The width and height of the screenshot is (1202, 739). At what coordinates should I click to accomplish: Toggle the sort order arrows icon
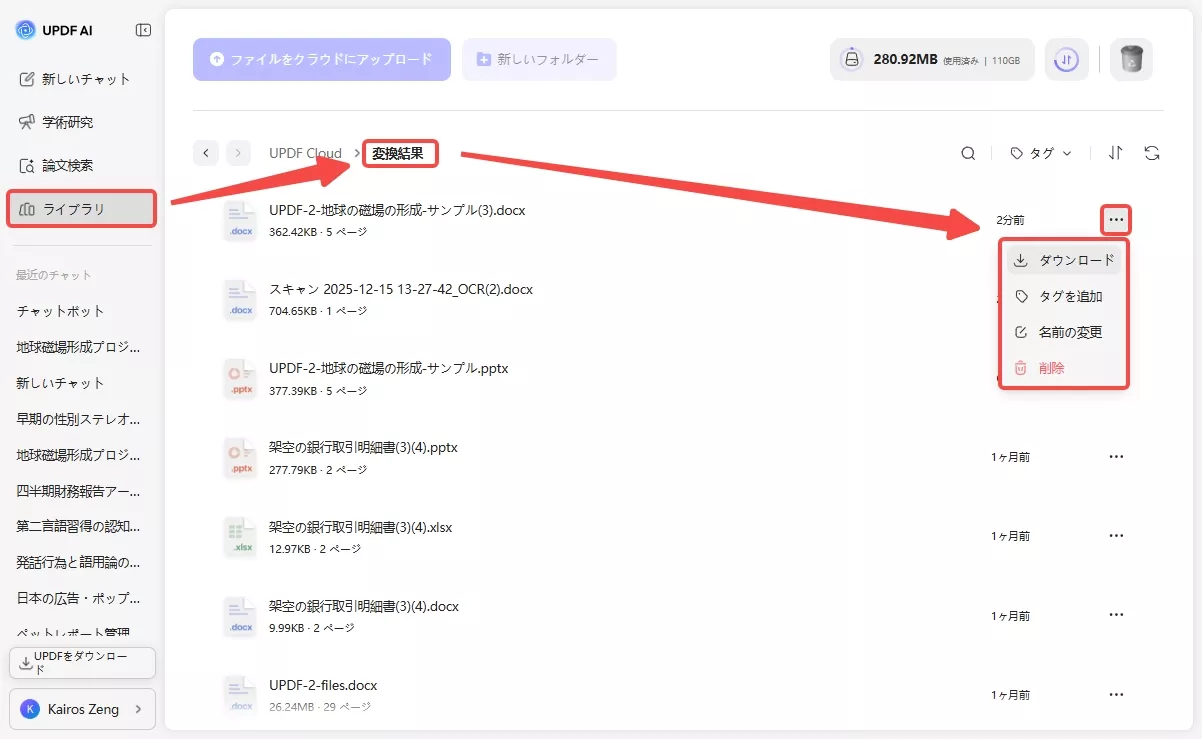[1115, 152]
